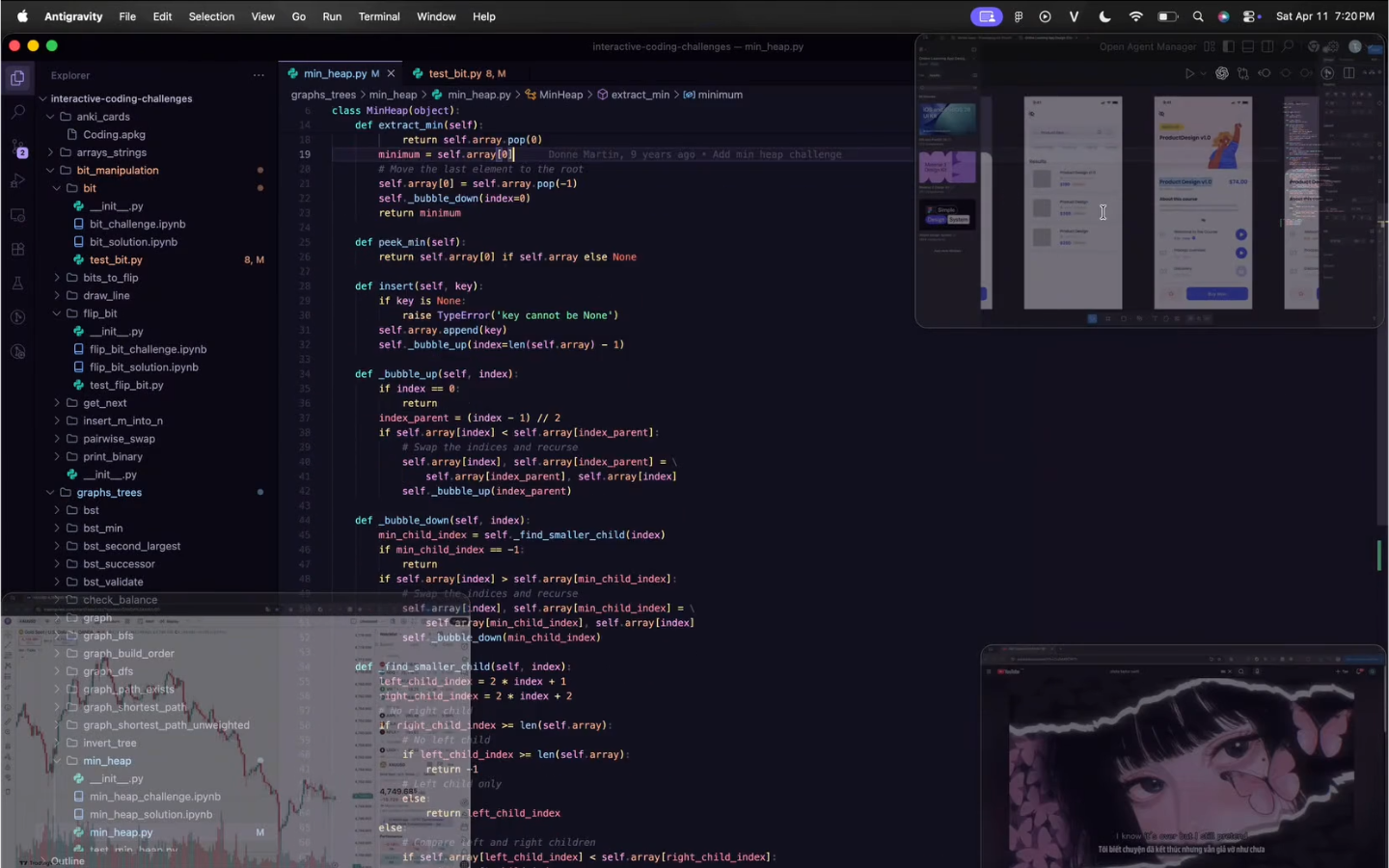Toggle the Focus moon in menu bar
This screenshot has height=868, width=1389.
[x=1105, y=16]
